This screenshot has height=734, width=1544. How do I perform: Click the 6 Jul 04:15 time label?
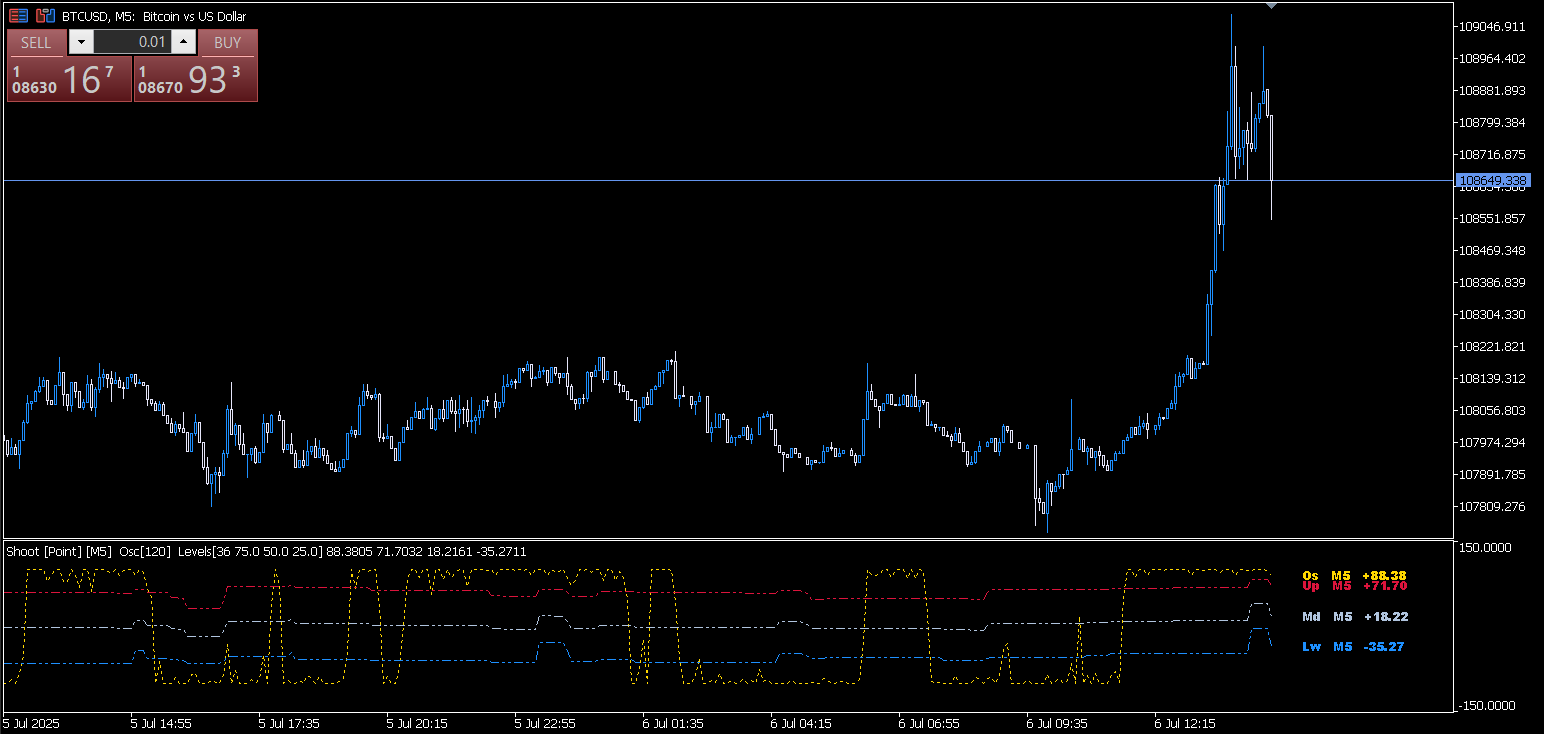[801, 722]
